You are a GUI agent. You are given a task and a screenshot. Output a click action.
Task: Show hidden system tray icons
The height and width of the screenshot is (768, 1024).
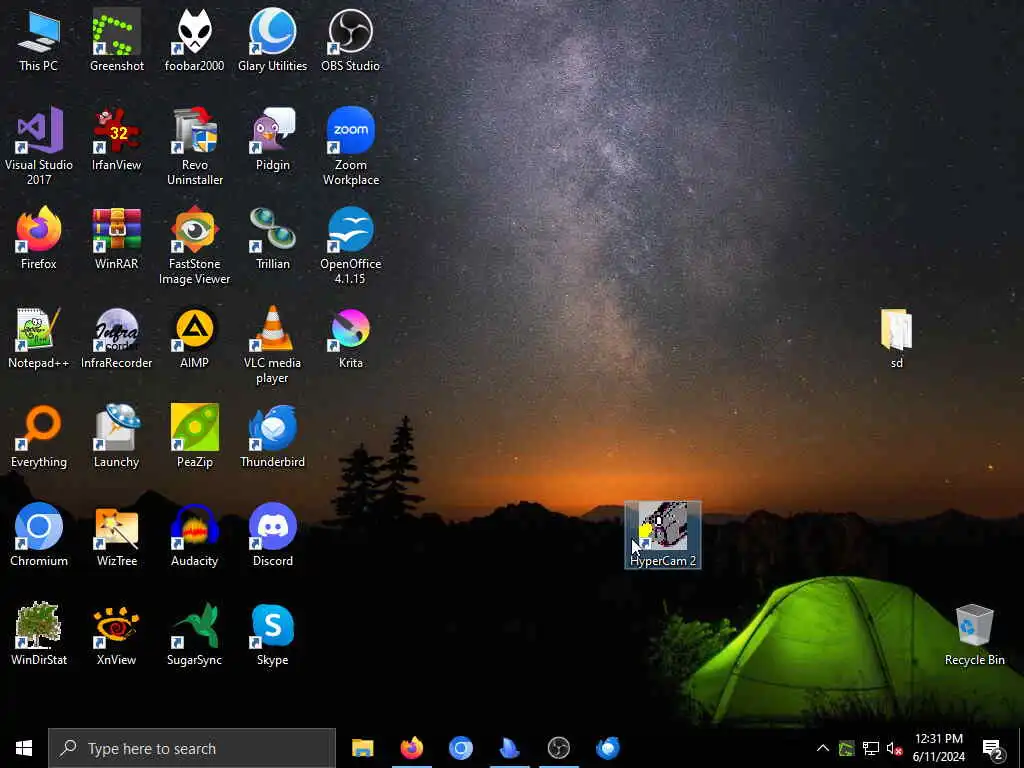coord(823,748)
